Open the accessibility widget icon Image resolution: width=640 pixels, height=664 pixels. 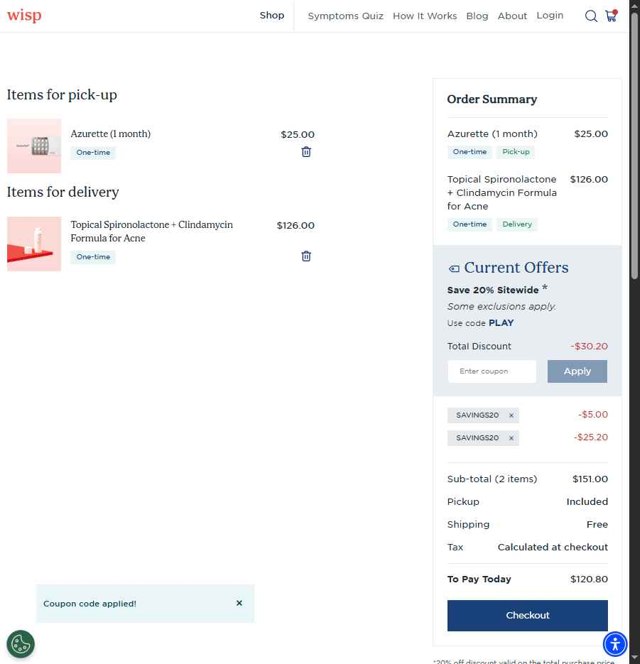615,644
